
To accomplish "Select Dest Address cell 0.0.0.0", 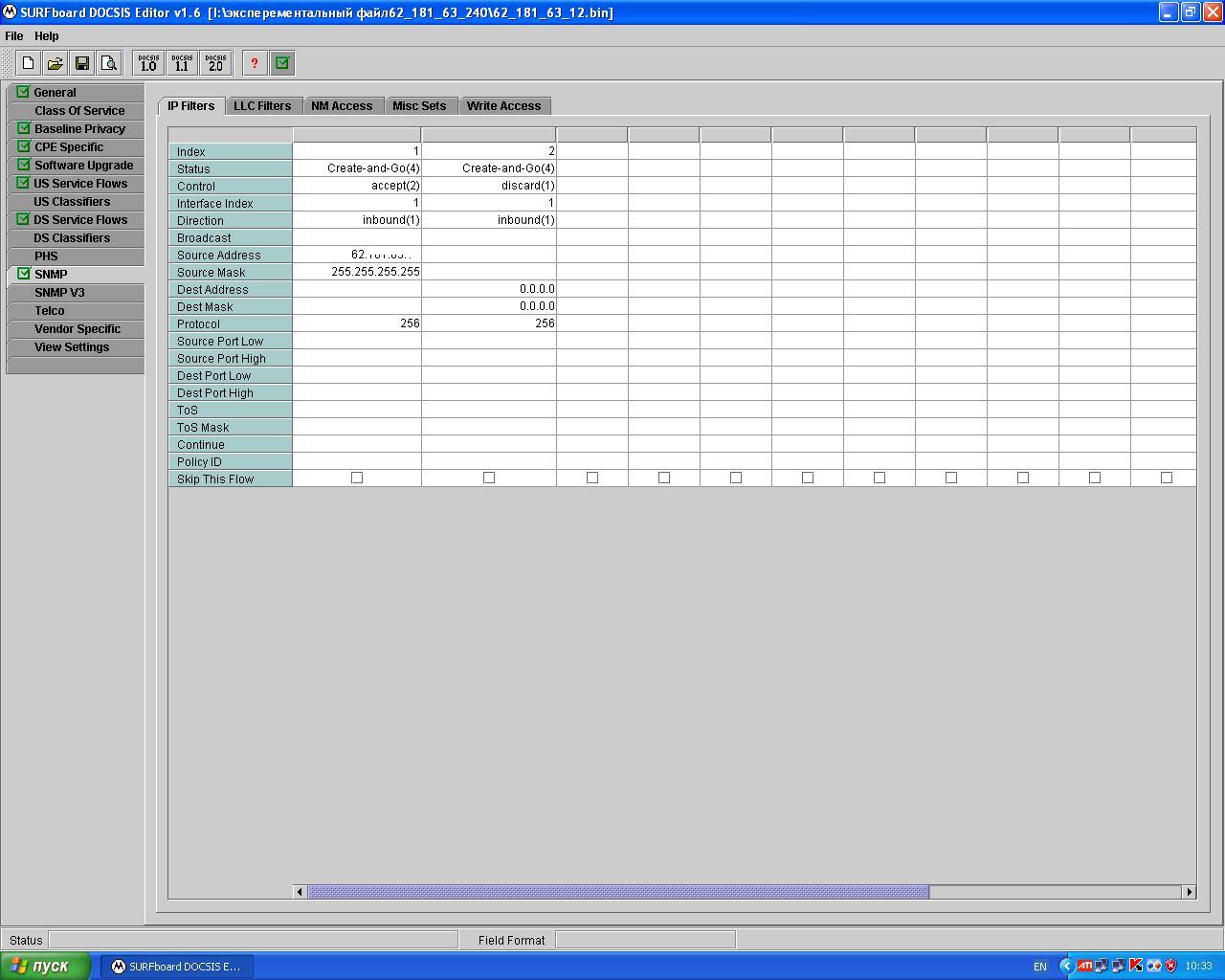I will point(489,289).
